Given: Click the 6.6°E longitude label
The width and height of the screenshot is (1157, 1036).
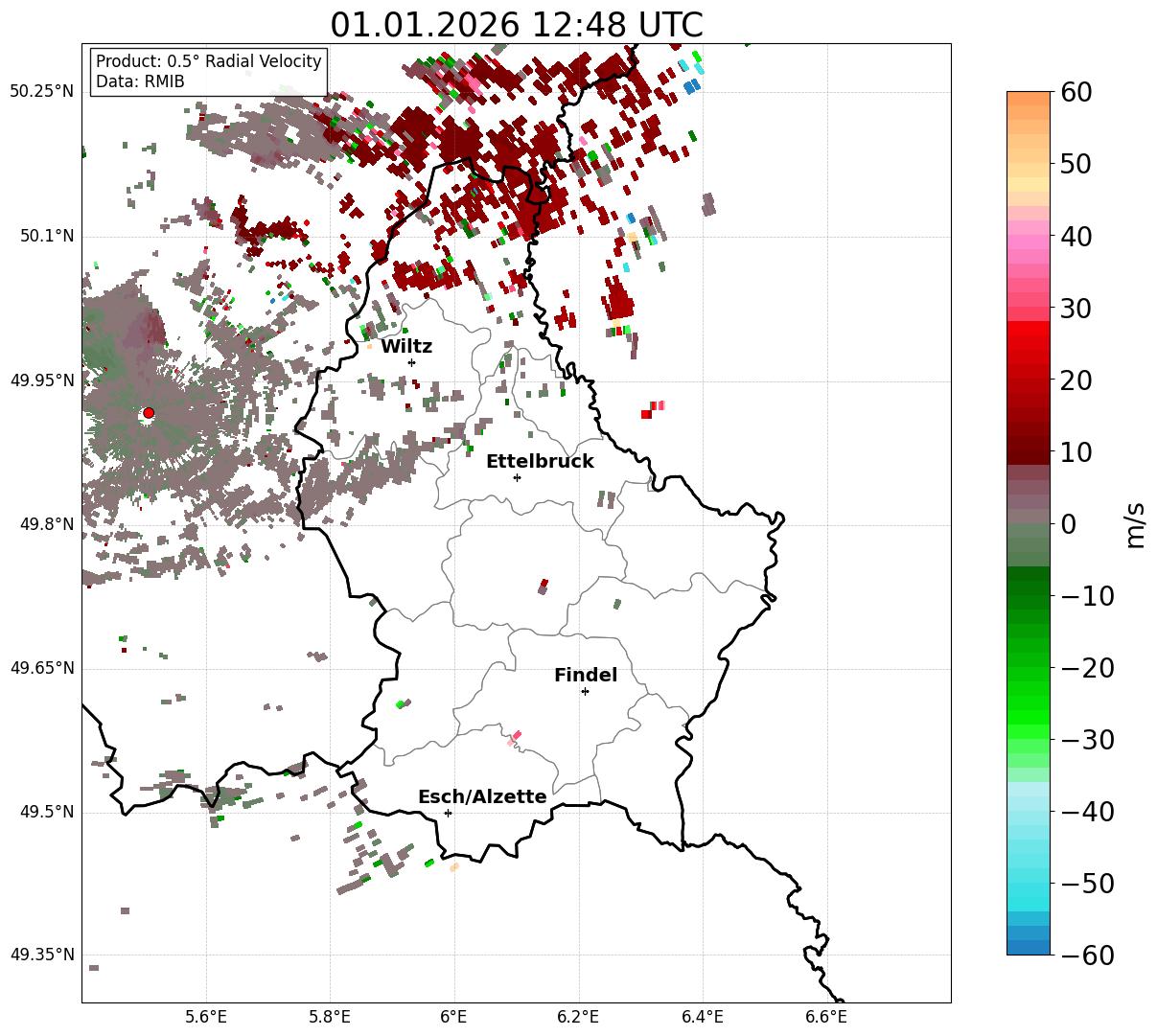Looking at the screenshot, I should pyautogui.click(x=826, y=1017).
